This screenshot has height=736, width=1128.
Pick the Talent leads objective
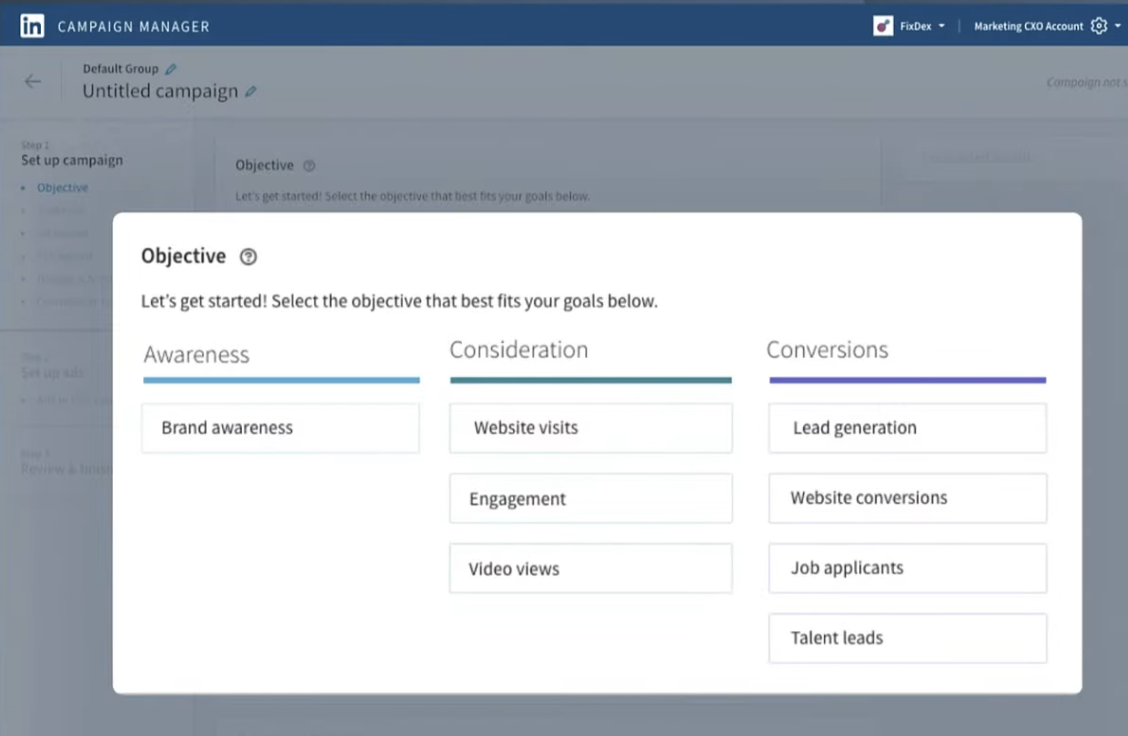[908, 638]
